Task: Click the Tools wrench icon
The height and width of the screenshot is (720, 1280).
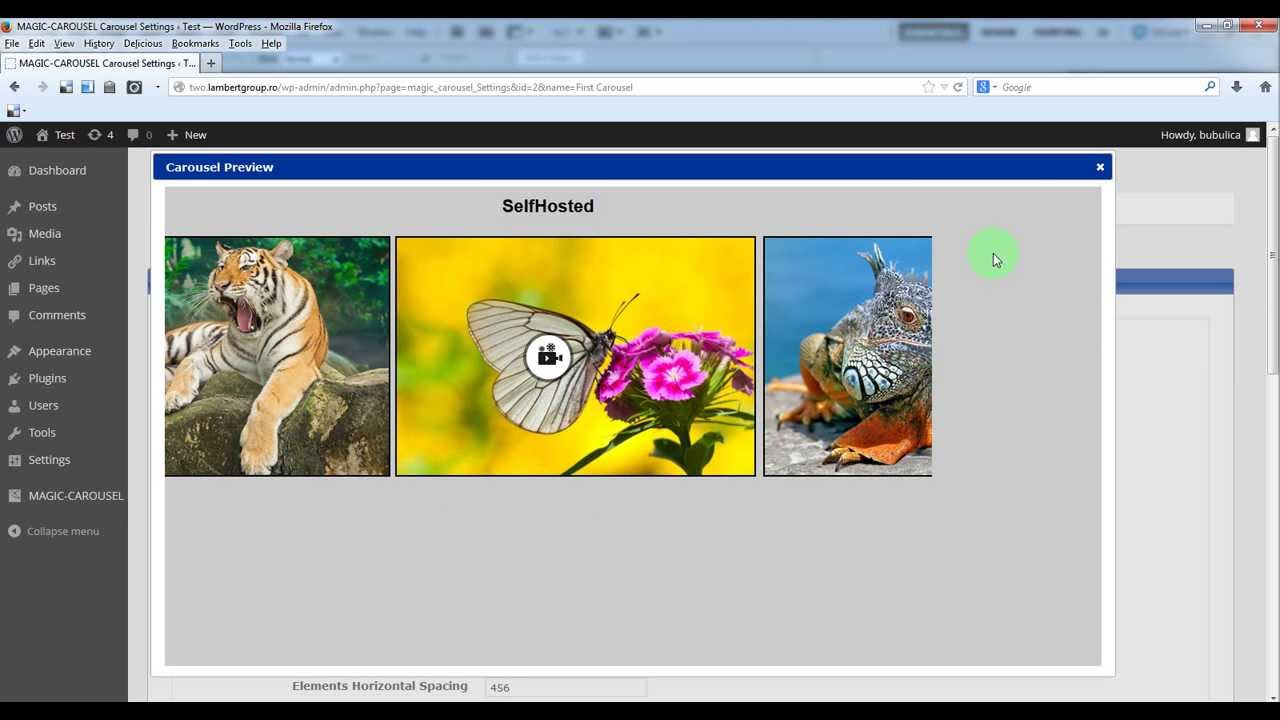Action: [x=14, y=432]
